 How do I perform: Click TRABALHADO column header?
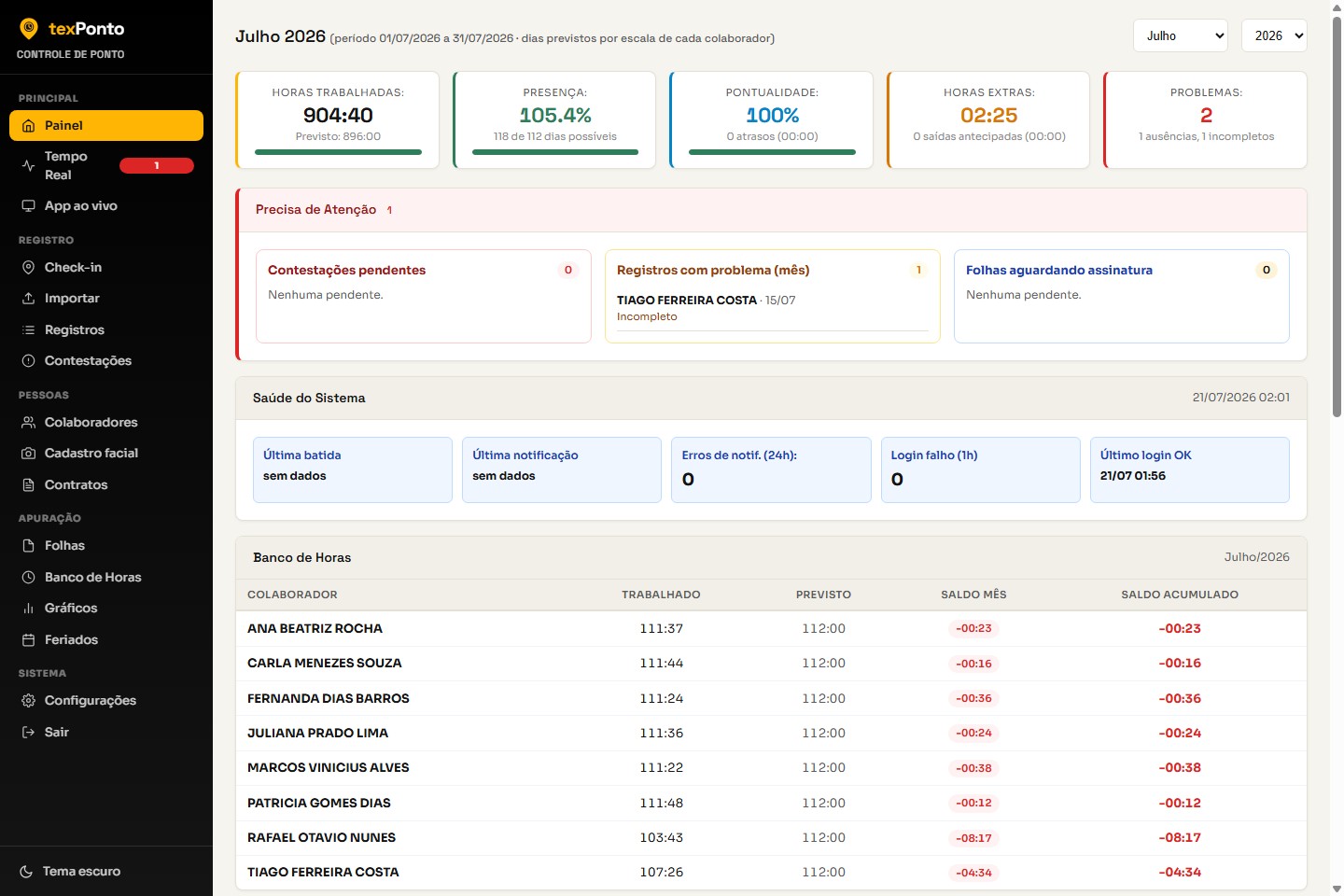(661, 595)
